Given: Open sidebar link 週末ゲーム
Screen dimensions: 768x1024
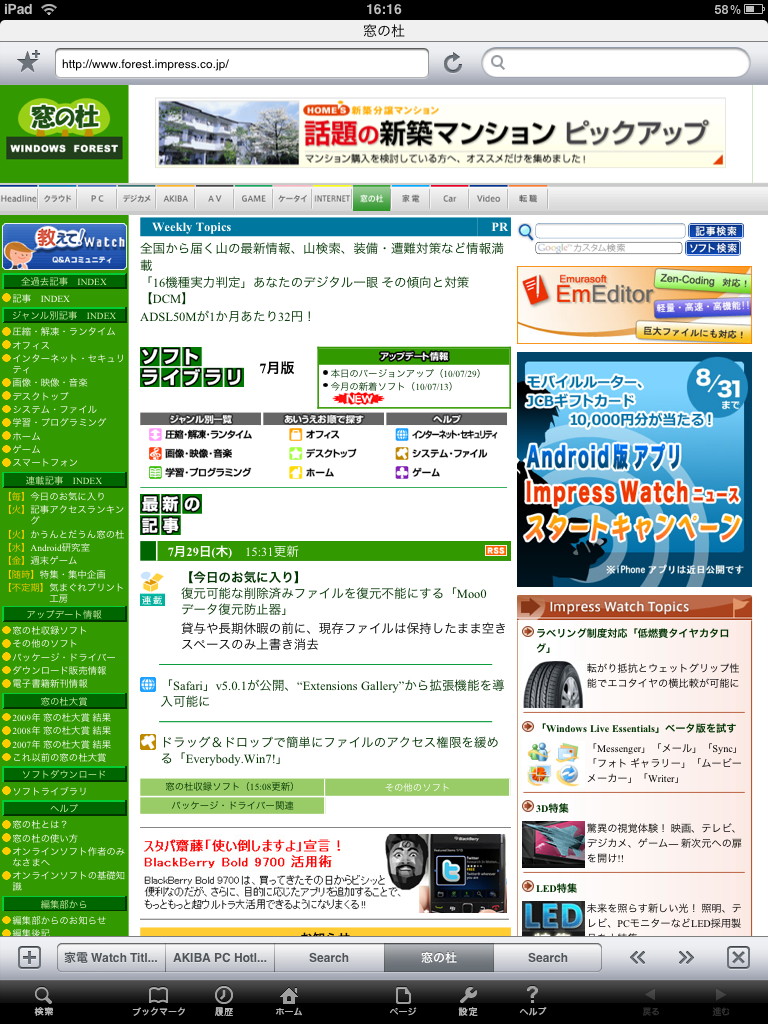Looking at the screenshot, I should click(54, 560).
